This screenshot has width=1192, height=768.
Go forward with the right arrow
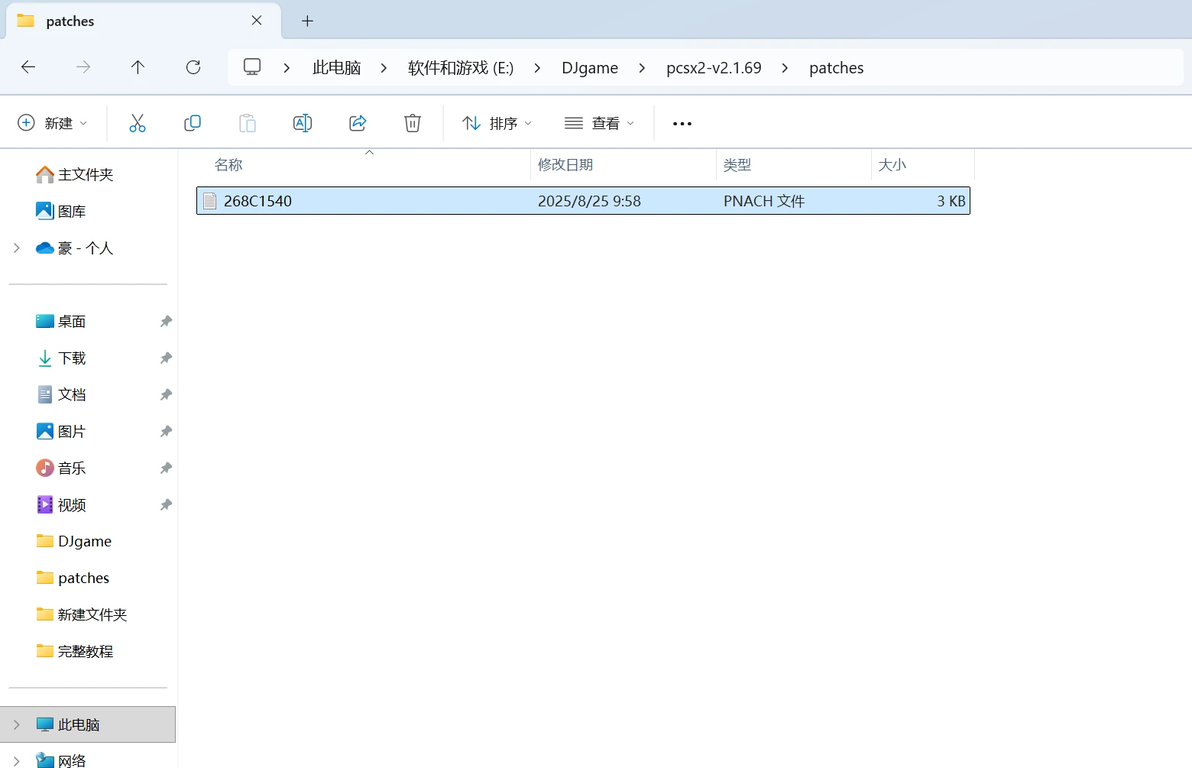coord(83,67)
